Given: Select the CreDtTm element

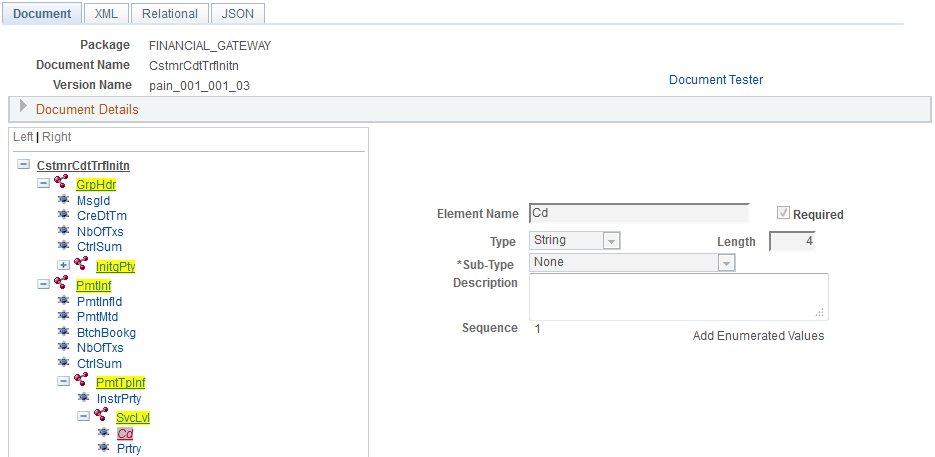Looking at the screenshot, I should tap(102, 215).
